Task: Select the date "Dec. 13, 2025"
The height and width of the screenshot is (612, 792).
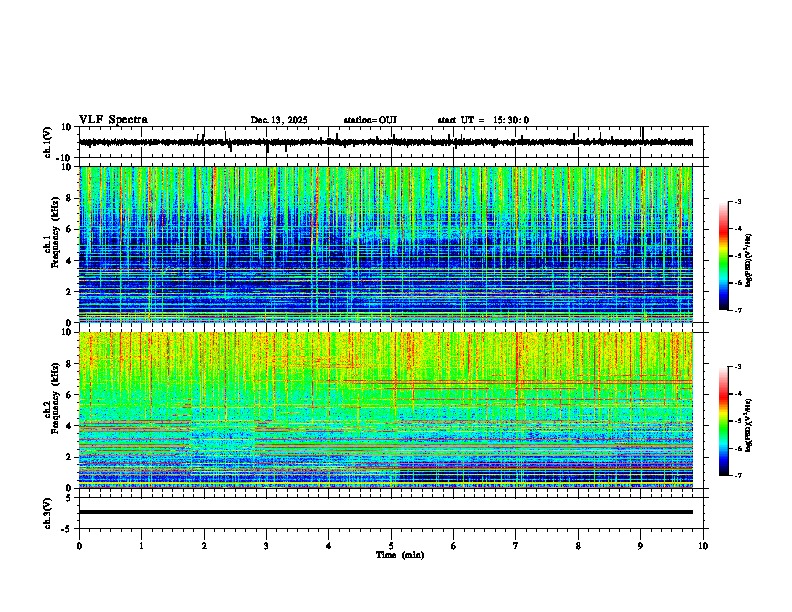Action: pos(279,120)
